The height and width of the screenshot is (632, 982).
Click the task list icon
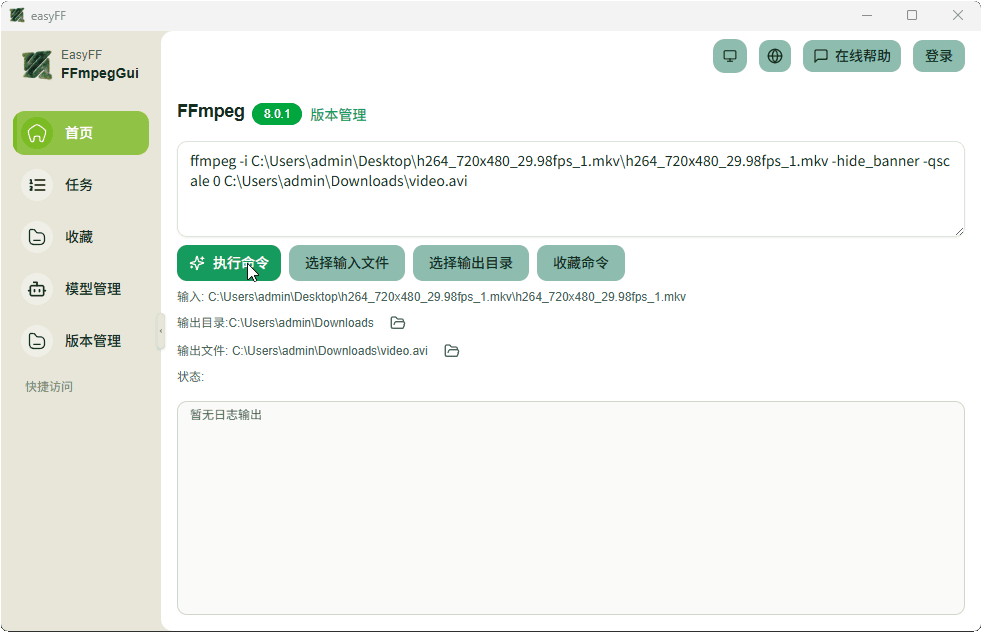(37, 185)
